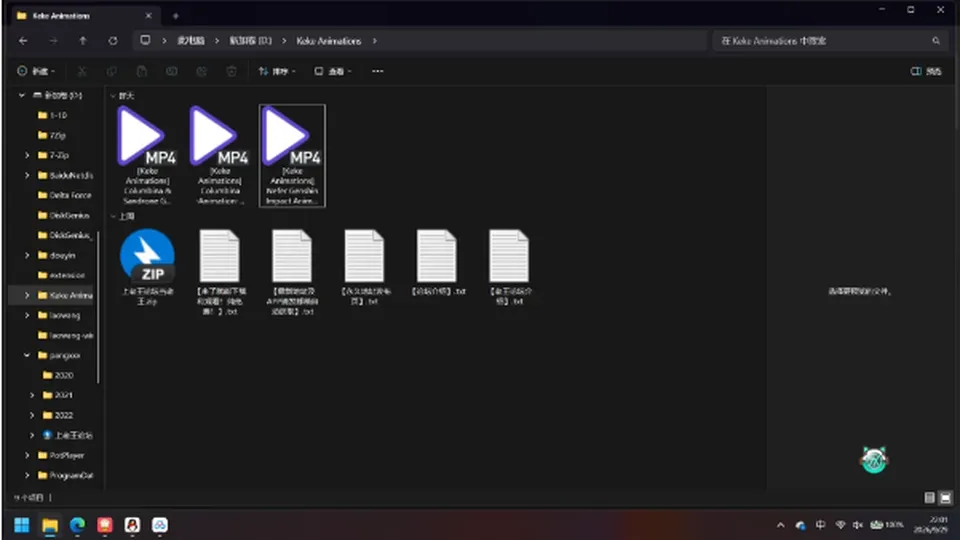Refresh the current folder view

(x=113, y=41)
